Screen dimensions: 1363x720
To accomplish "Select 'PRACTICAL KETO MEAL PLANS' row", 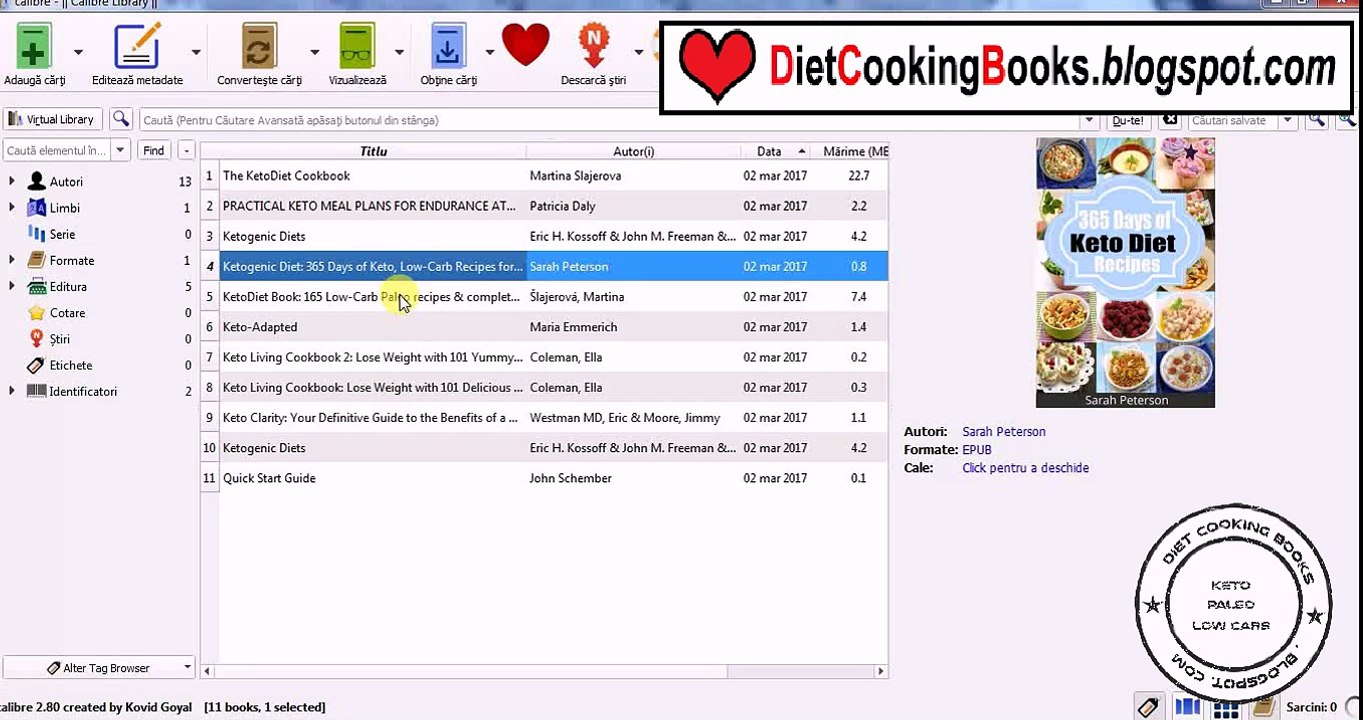I will tap(544, 206).
